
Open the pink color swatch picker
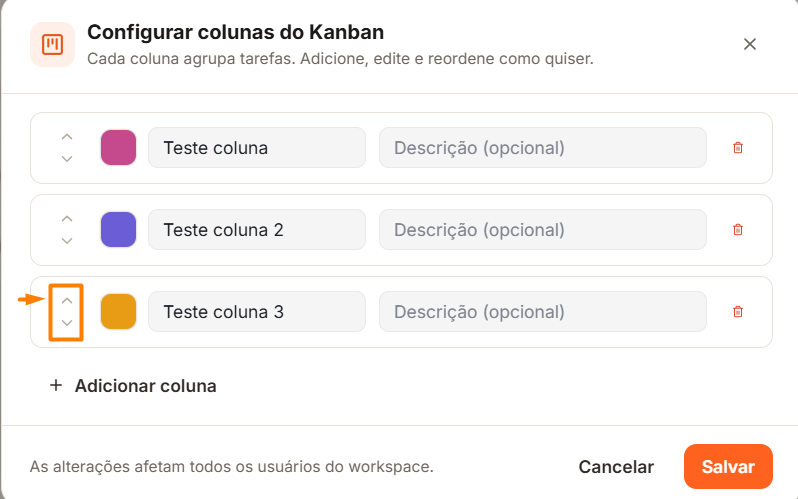pos(118,148)
